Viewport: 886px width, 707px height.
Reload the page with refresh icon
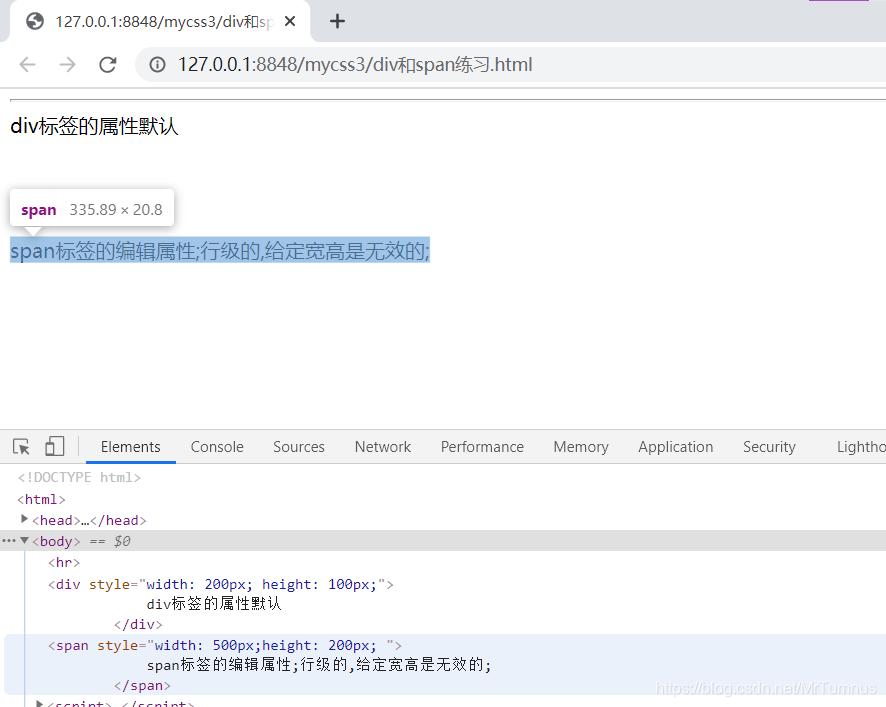click(x=107, y=64)
